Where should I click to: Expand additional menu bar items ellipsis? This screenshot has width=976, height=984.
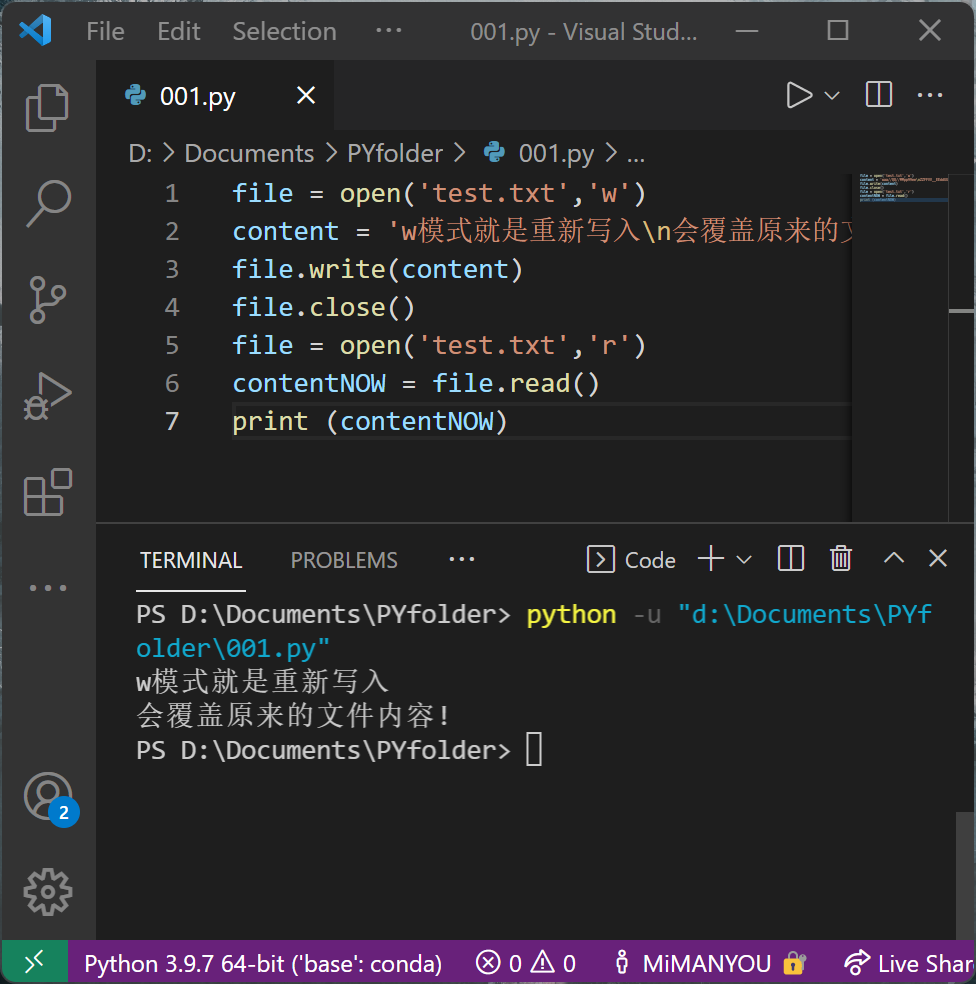(388, 31)
